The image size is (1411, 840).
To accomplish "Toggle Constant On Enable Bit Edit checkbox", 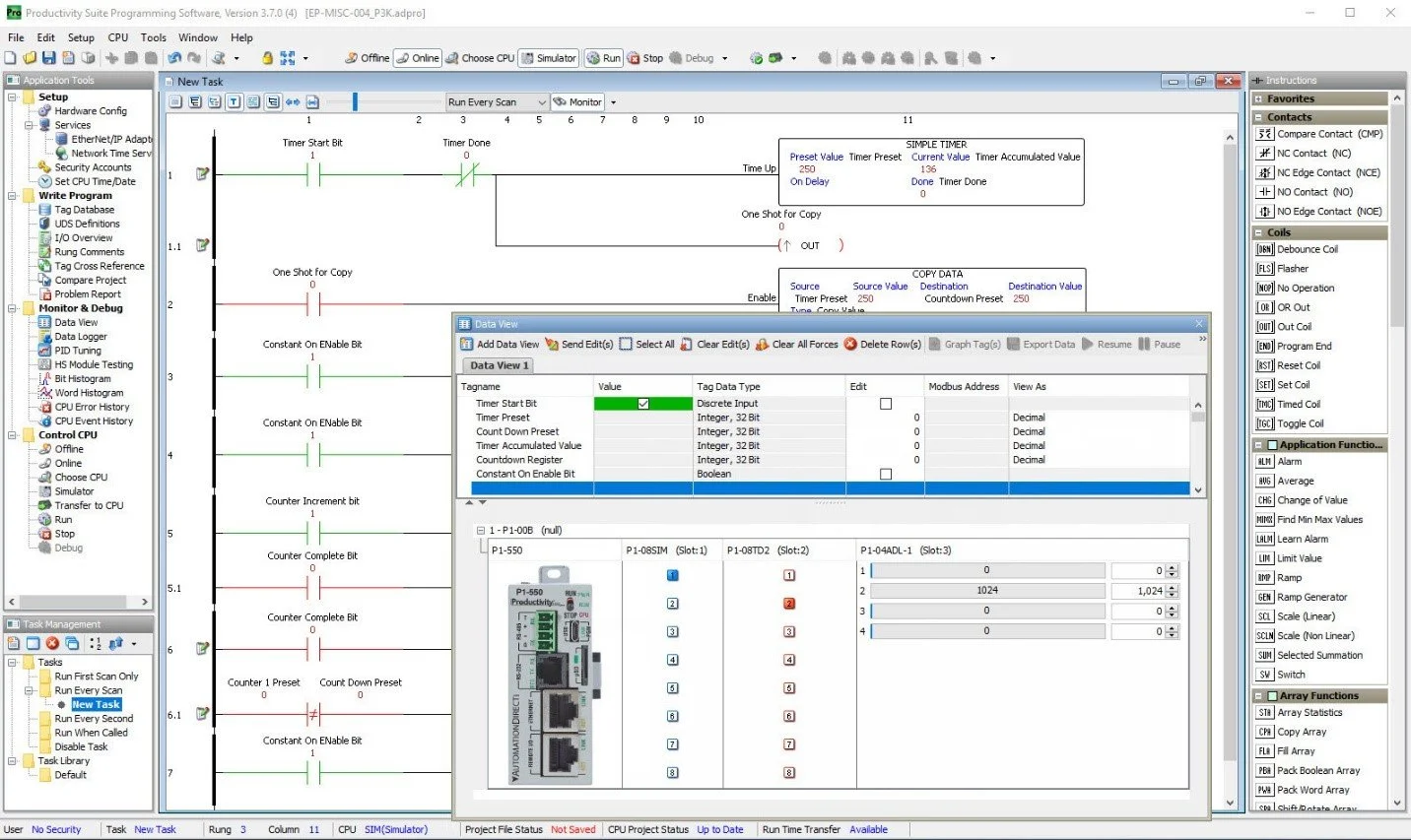I will click(886, 475).
